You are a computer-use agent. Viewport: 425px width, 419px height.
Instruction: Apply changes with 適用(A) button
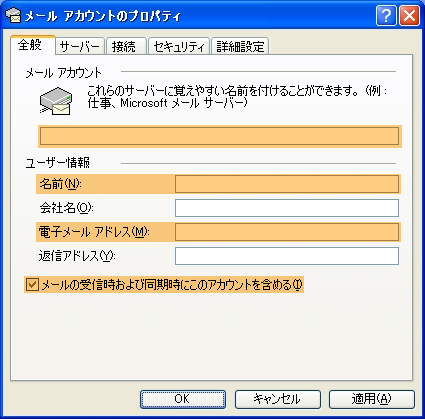[372, 399]
